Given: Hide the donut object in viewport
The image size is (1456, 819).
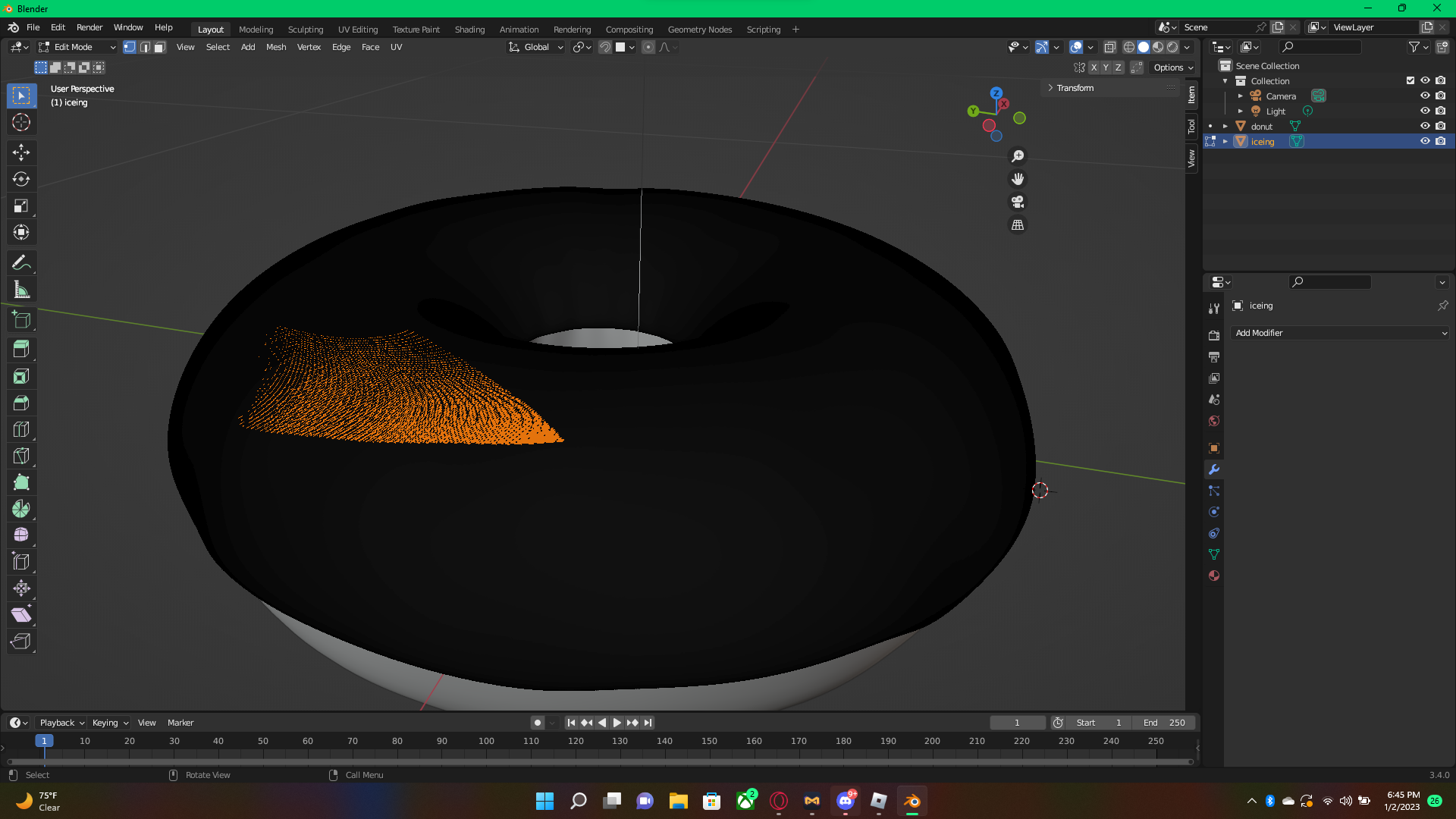Looking at the screenshot, I should tap(1425, 126).
